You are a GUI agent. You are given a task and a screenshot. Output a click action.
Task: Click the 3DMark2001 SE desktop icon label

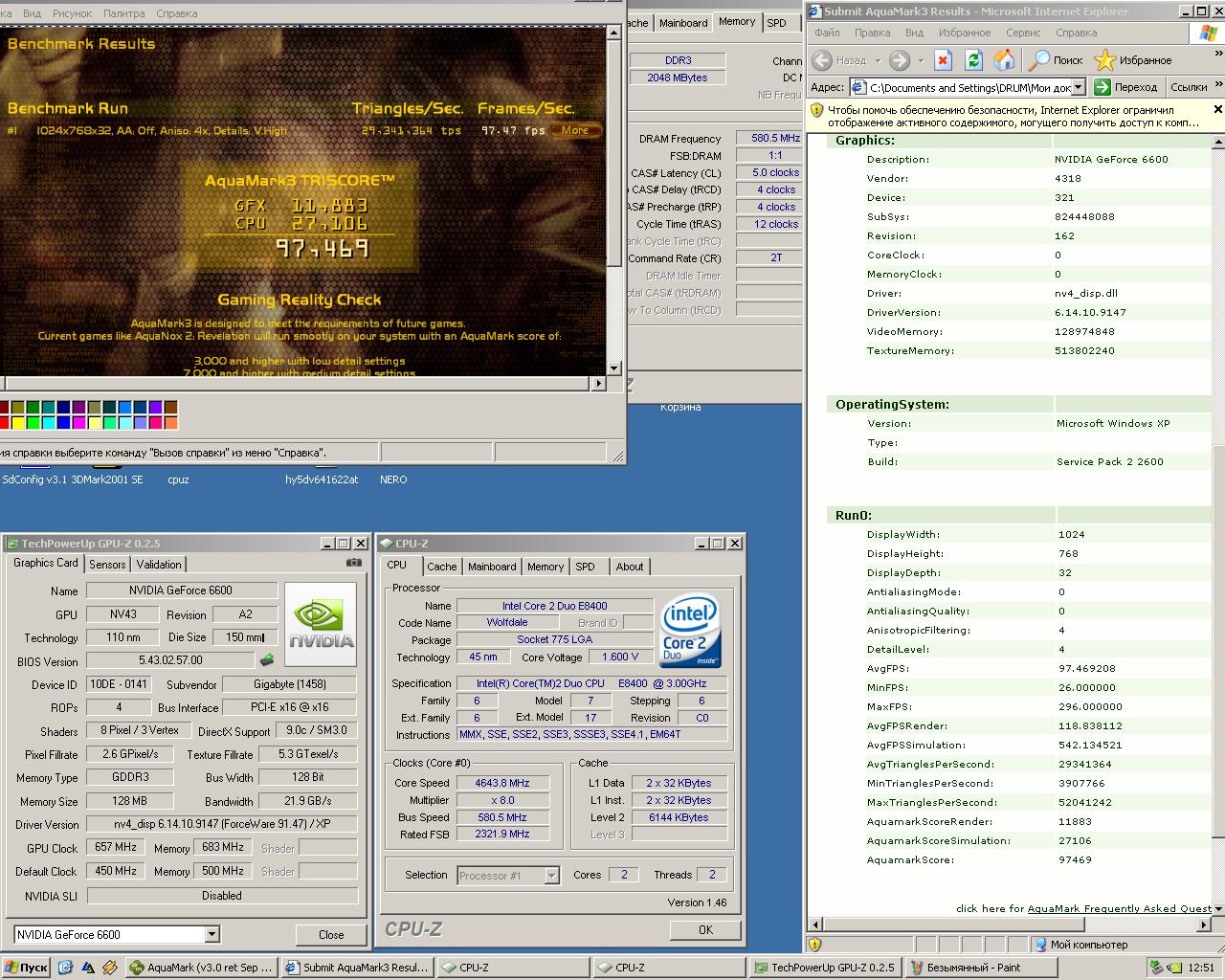tap(107, 479)
